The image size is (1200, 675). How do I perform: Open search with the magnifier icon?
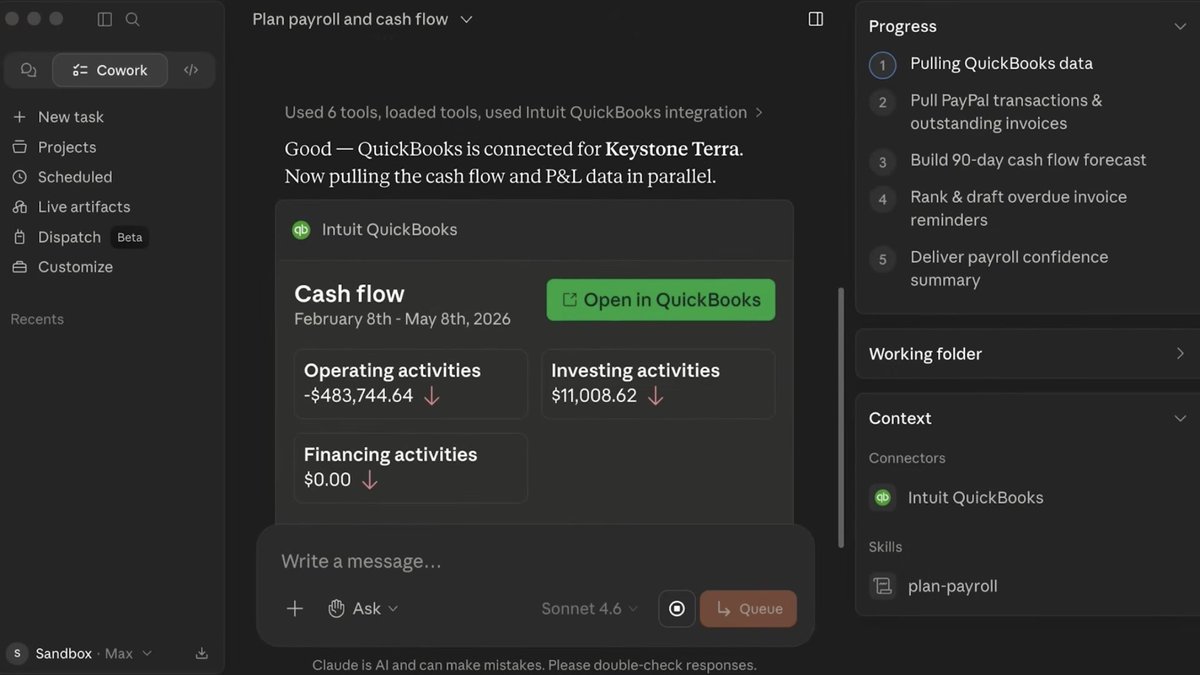[133, 19]
